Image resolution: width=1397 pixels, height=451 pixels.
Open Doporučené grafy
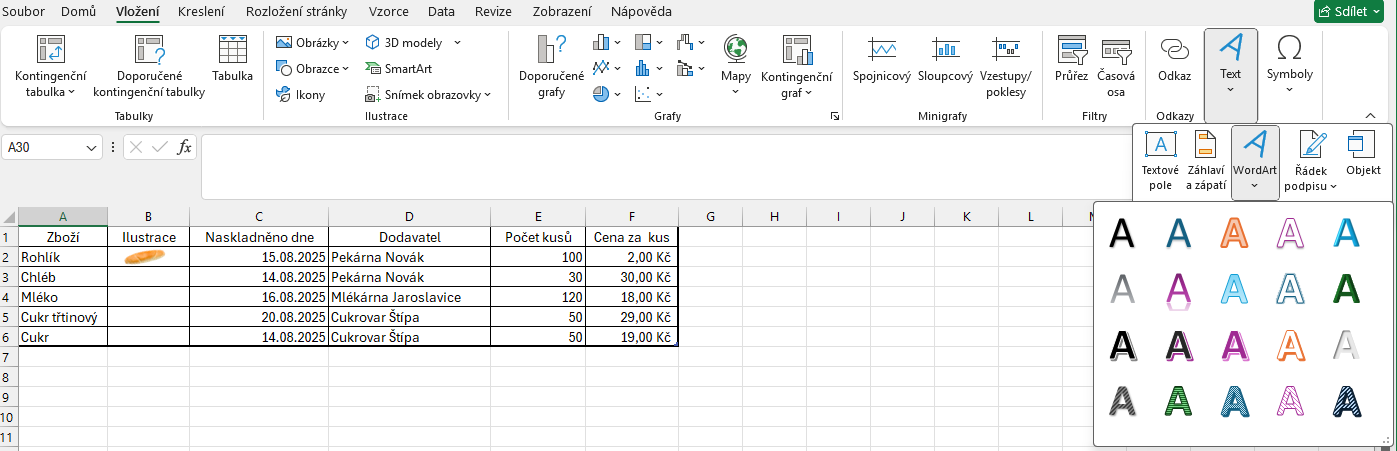[551, 66]
